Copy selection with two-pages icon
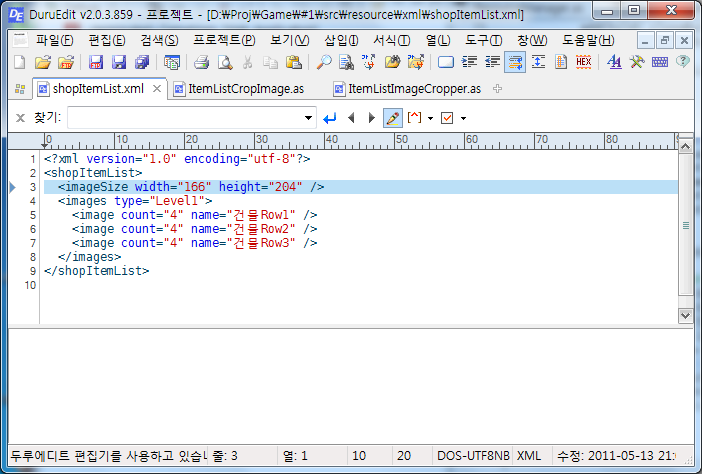The height and width of the screenshot is (474, 702). tap(270, 62)
